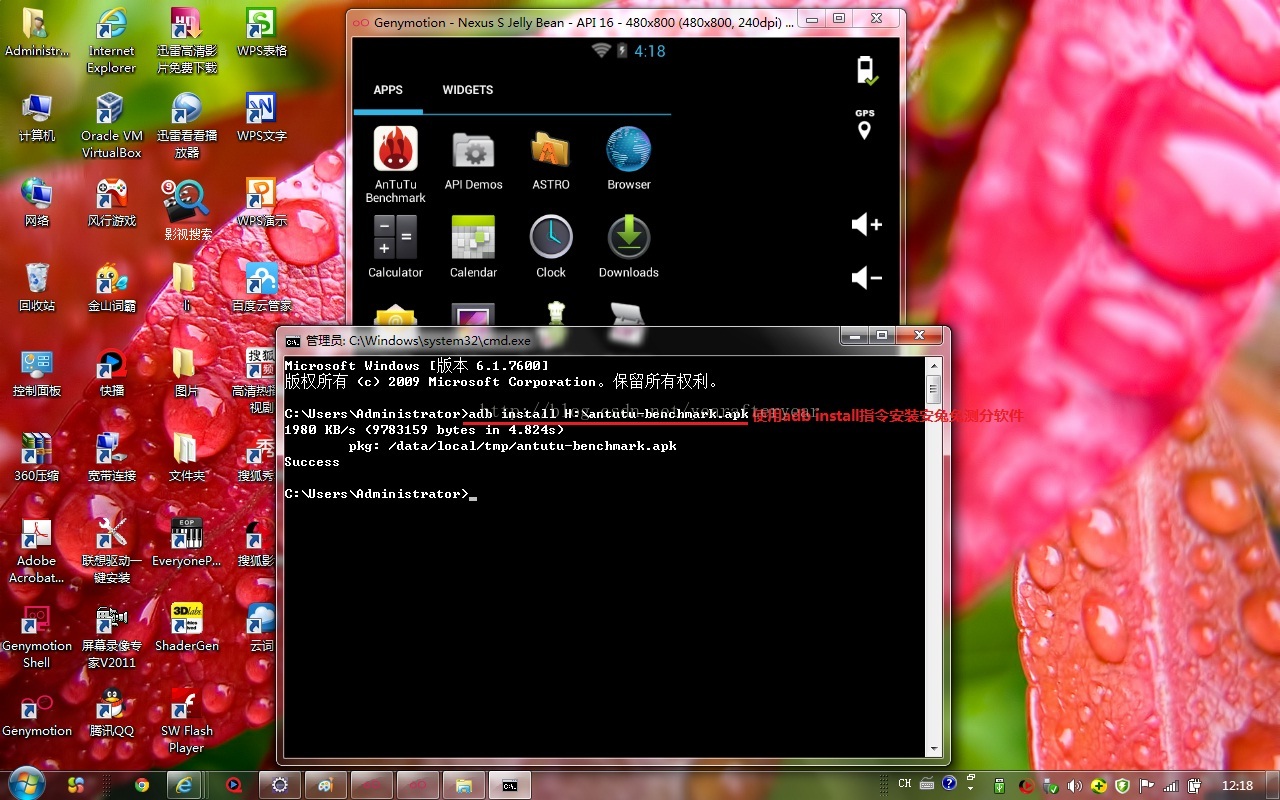Image resolution: width=1280 pixels, height=800 pixels.
Task: Select 风行游戏 desktop shortcut
Action: (x=111, y=203)
